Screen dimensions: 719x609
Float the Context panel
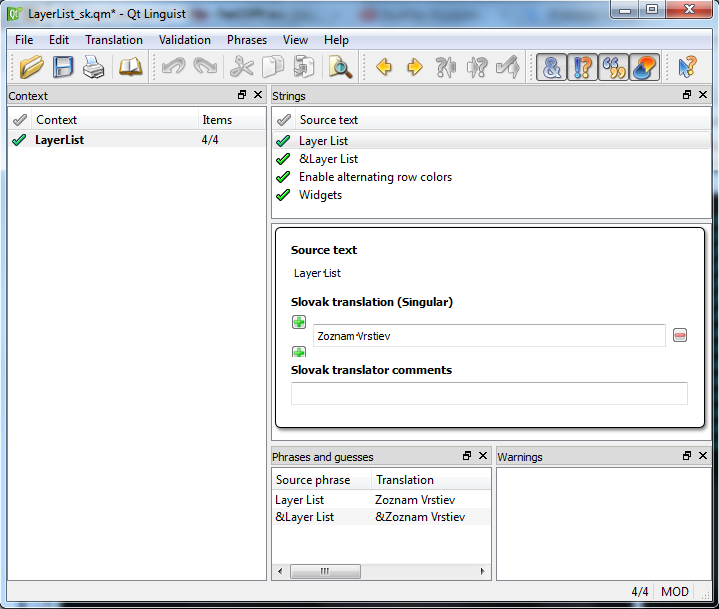[x=242, y=95]
